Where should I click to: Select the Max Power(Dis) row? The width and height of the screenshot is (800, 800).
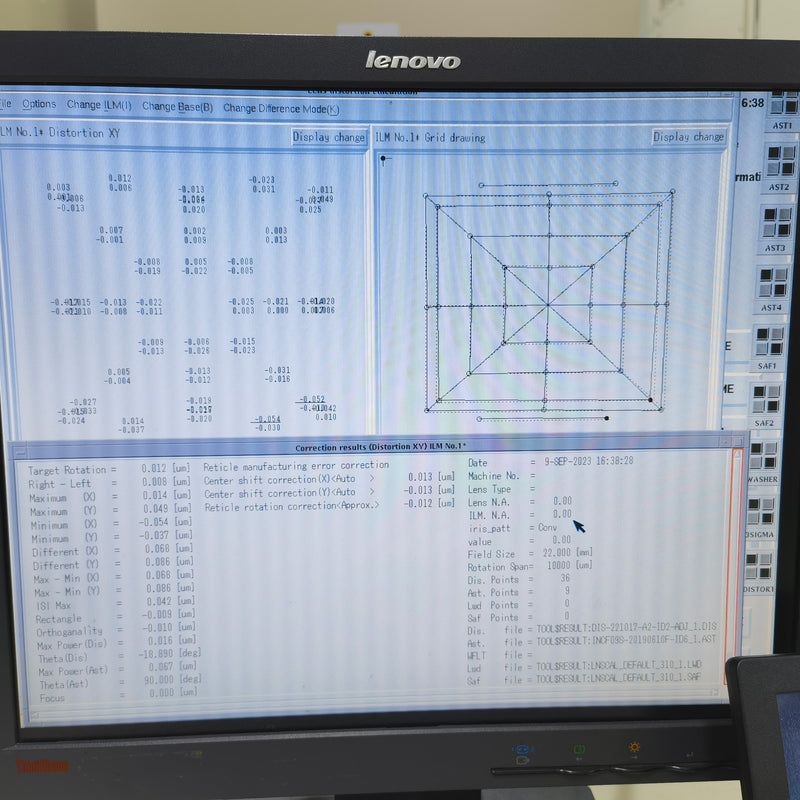[x=117, y=642]
